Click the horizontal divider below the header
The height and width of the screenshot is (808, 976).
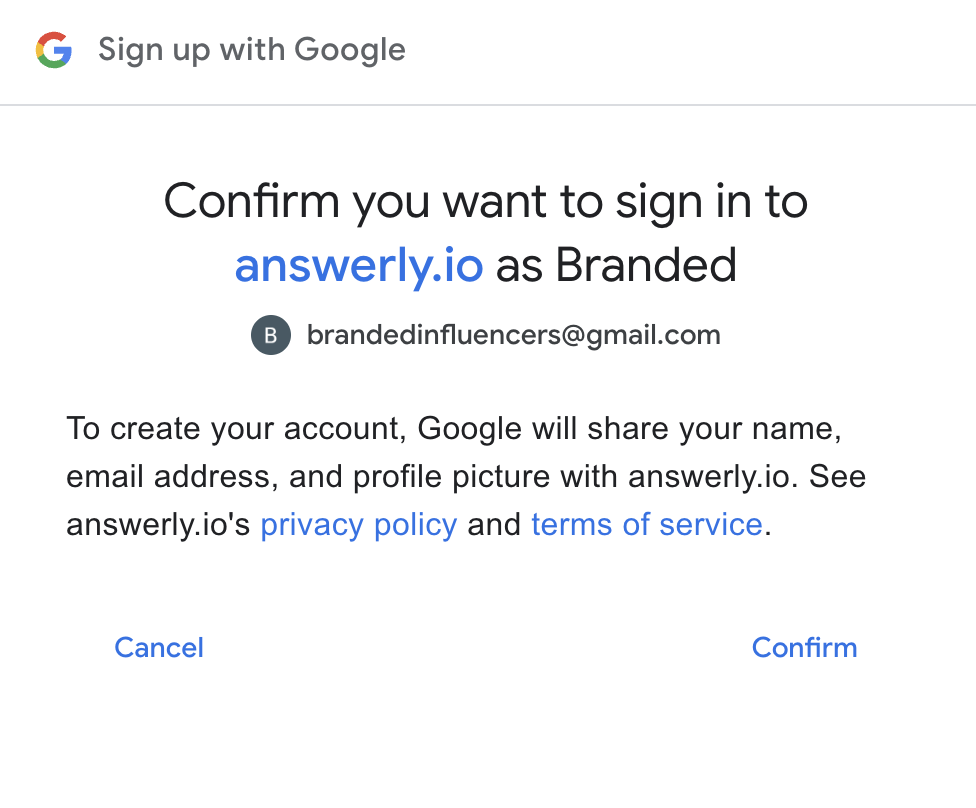click(x=488, y=105)
